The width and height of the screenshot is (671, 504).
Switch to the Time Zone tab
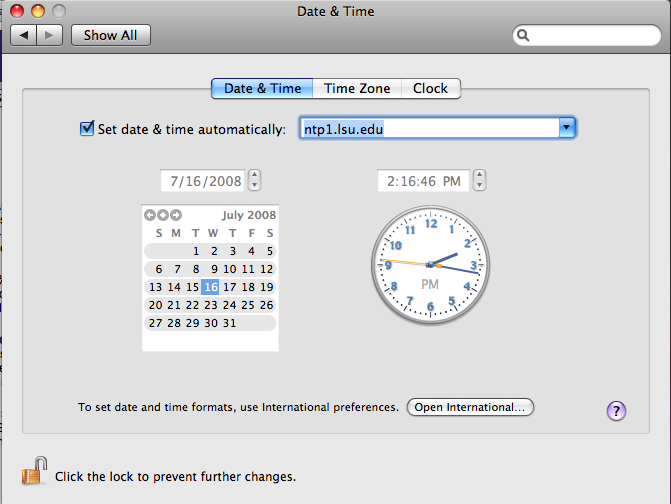357,89
